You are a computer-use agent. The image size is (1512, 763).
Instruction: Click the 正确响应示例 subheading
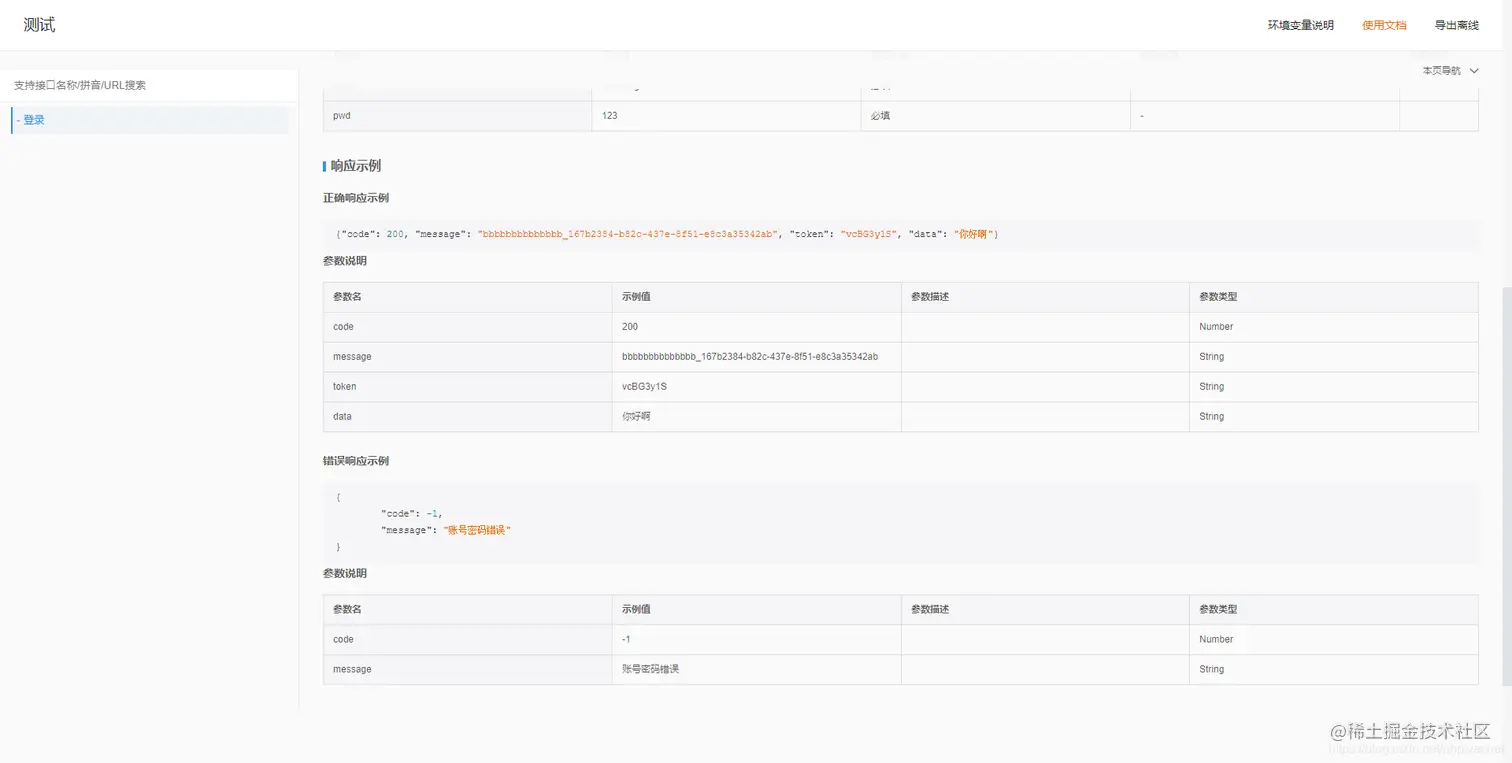(x=356, y=198)
